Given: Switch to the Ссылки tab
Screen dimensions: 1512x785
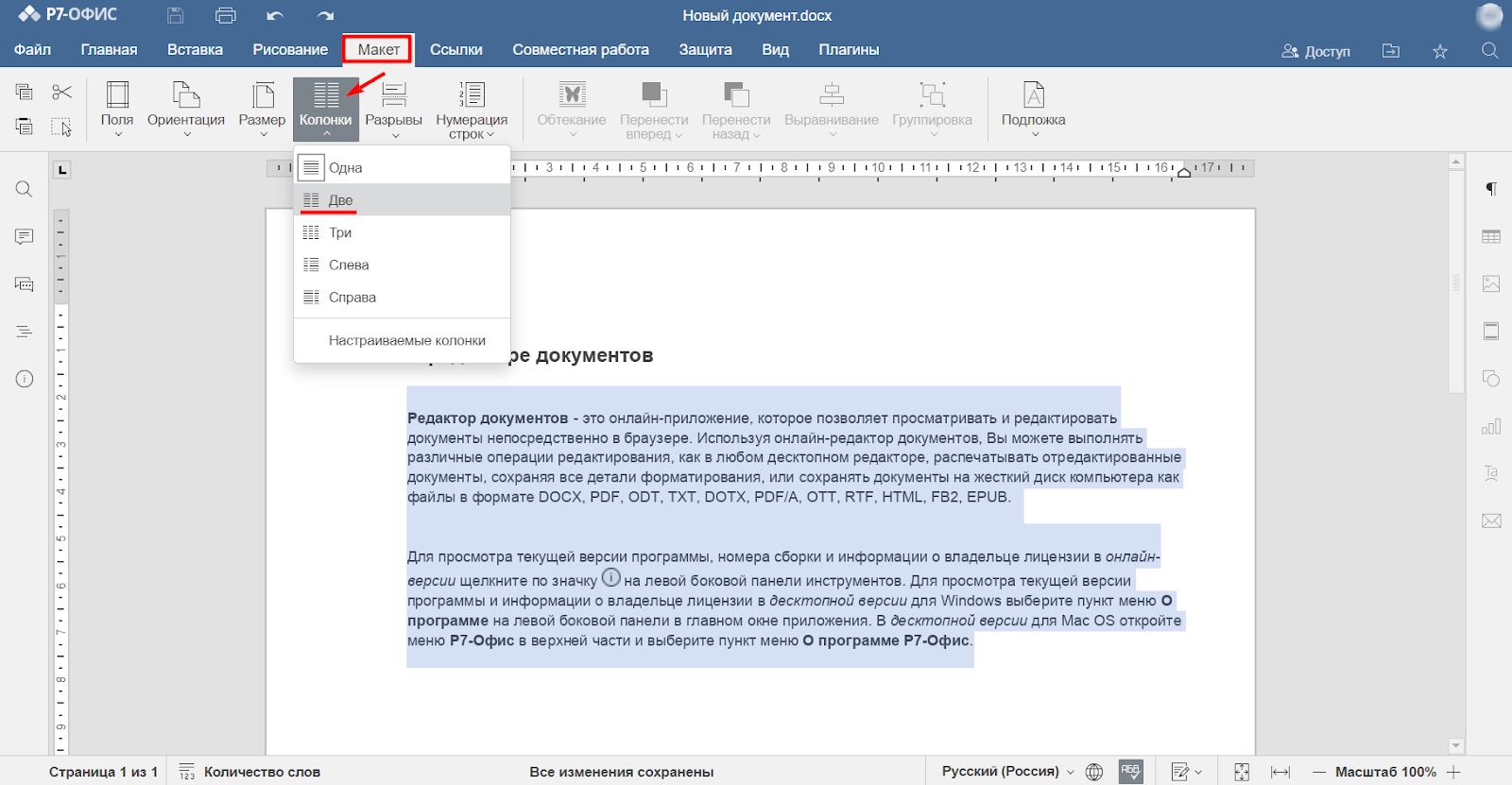Looking at the screenshot, I should (456, 50).
